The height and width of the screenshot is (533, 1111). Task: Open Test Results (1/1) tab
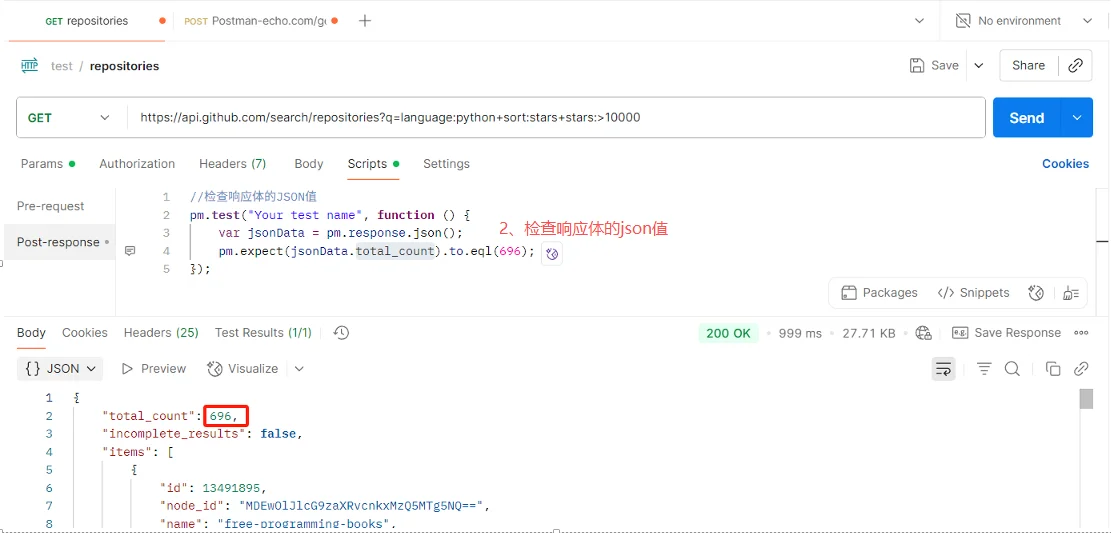pyautogui.click(x=263, y=332)
